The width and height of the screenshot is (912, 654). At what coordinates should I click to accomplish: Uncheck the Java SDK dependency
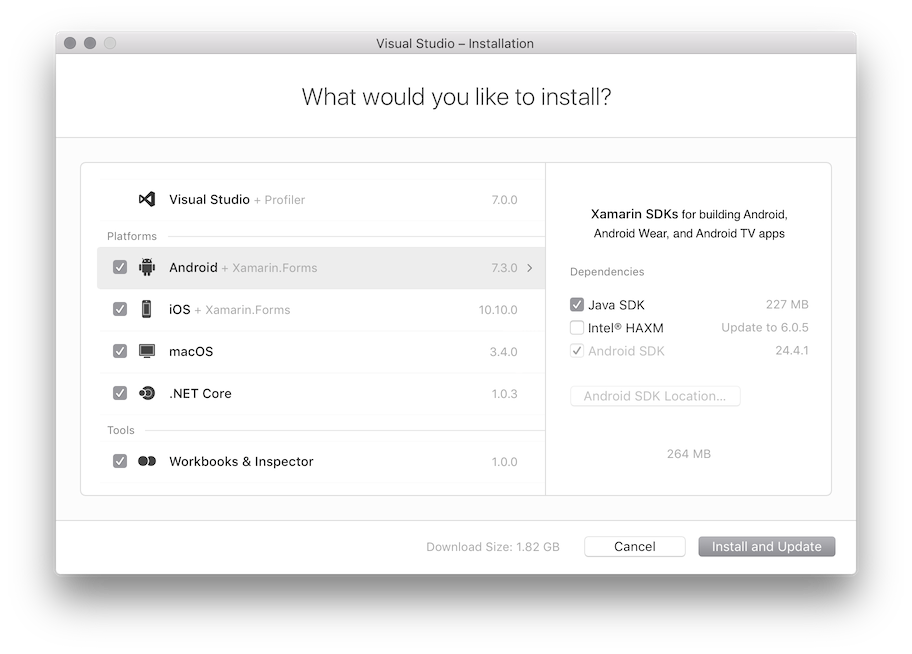(x=576, y=304)
